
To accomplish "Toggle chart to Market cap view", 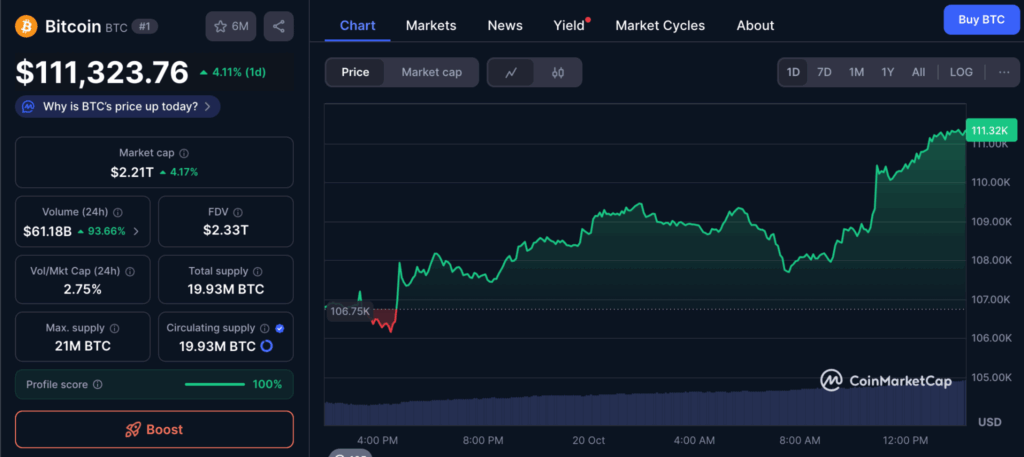I will click(431, 72).
